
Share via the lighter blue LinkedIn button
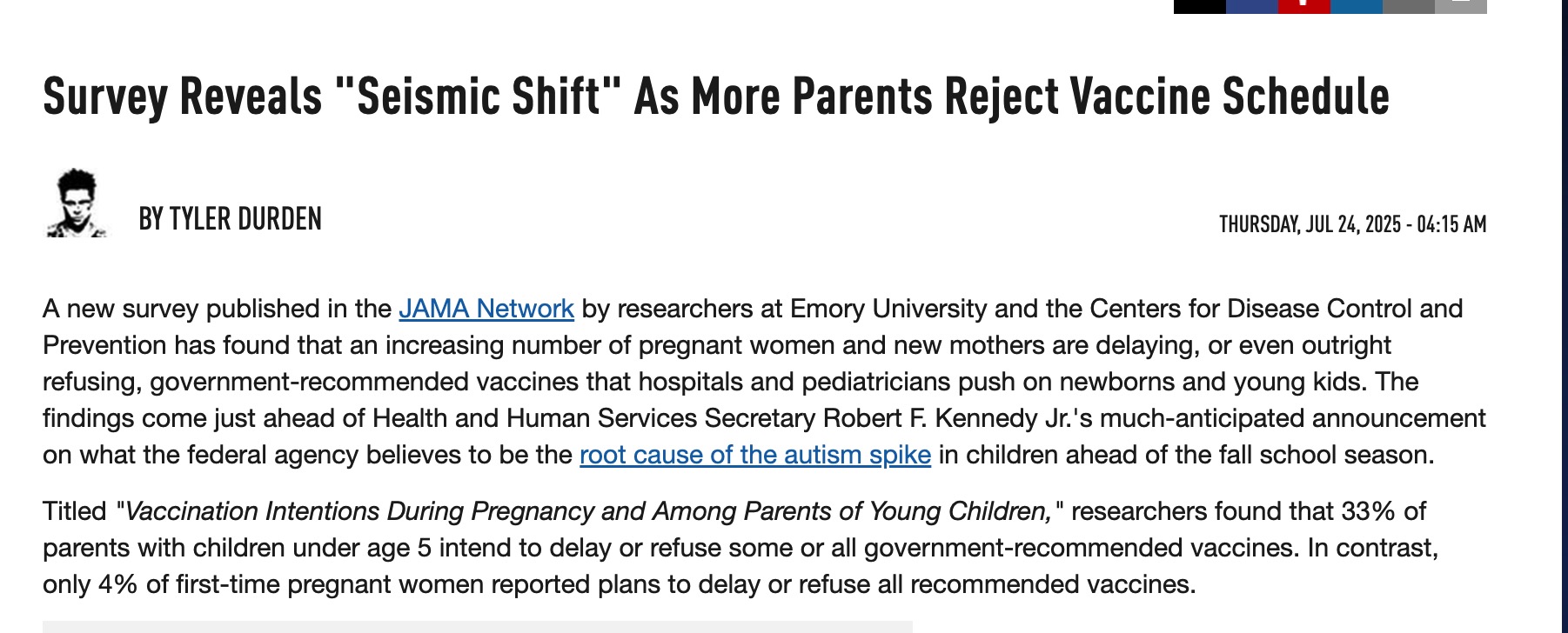point(1357,6)
